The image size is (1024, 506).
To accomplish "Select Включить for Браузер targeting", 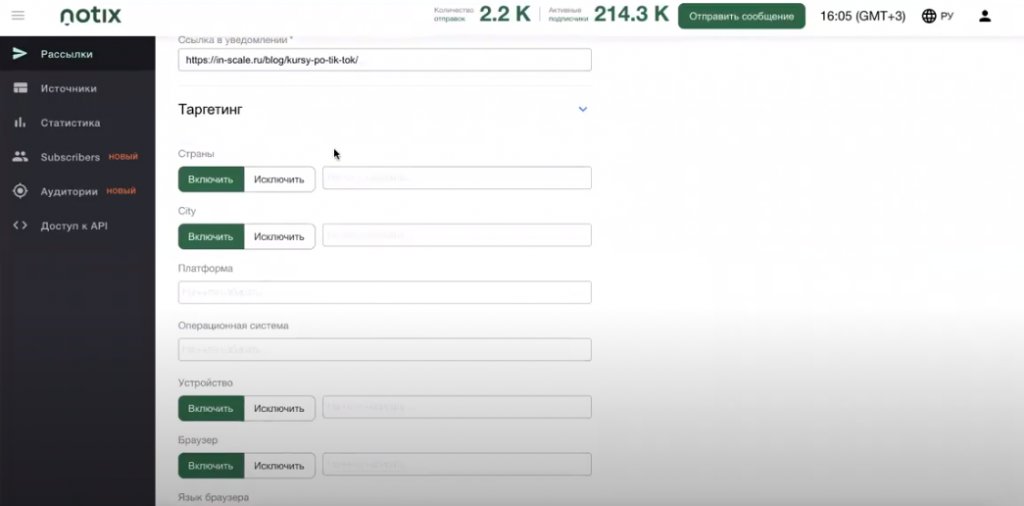I will coord(211,466).
